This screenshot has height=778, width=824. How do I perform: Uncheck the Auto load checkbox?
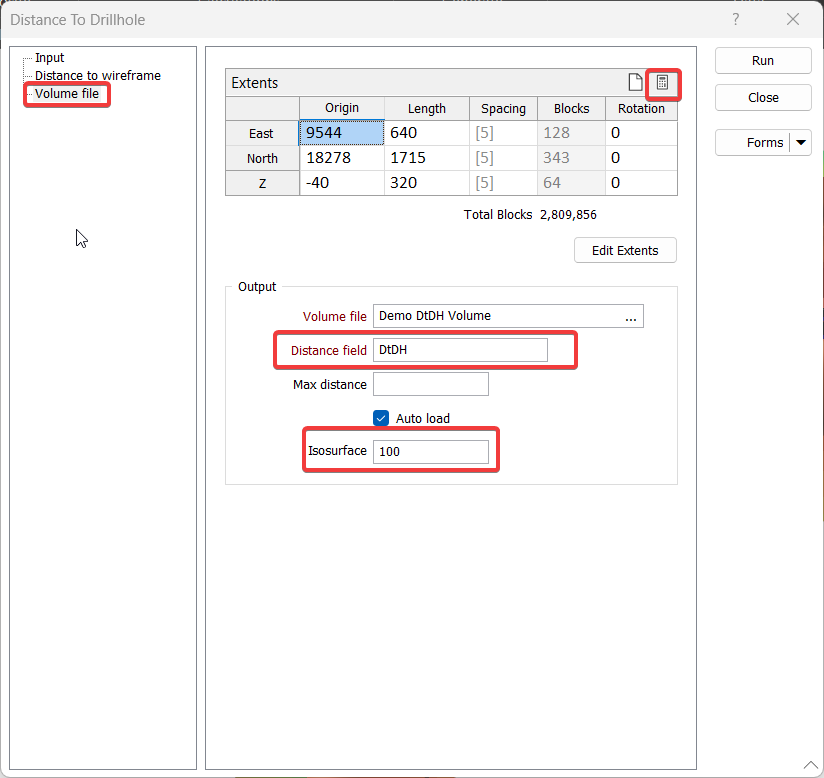click(x=381, y=418)
